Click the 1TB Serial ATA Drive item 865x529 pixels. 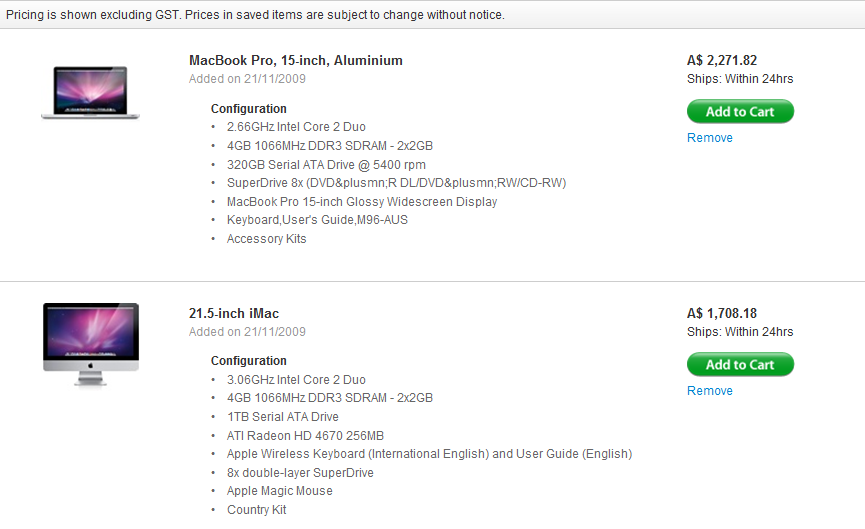282,417
